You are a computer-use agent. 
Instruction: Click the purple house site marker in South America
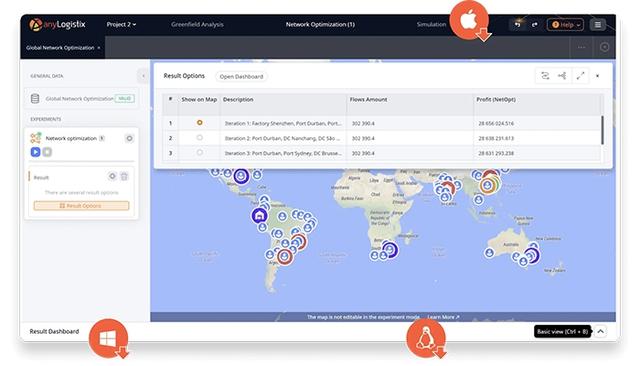[x=259, y=215]
